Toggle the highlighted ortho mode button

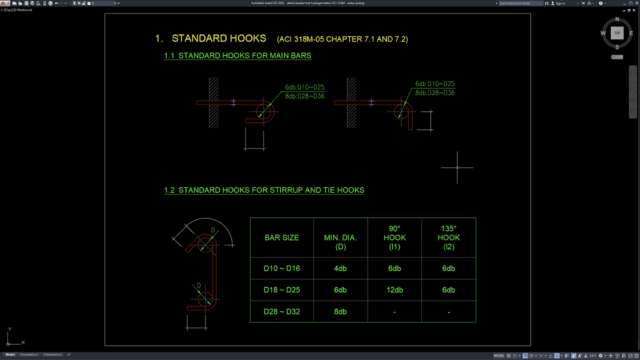[525, 356]
